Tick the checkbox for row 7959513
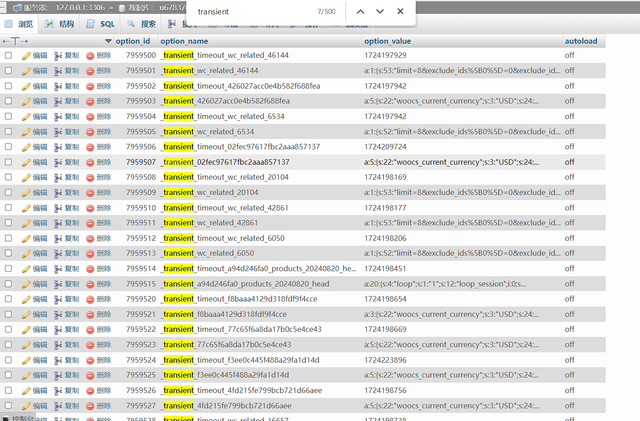This screenshot has height=421, width=640. [x=8, y=253]
